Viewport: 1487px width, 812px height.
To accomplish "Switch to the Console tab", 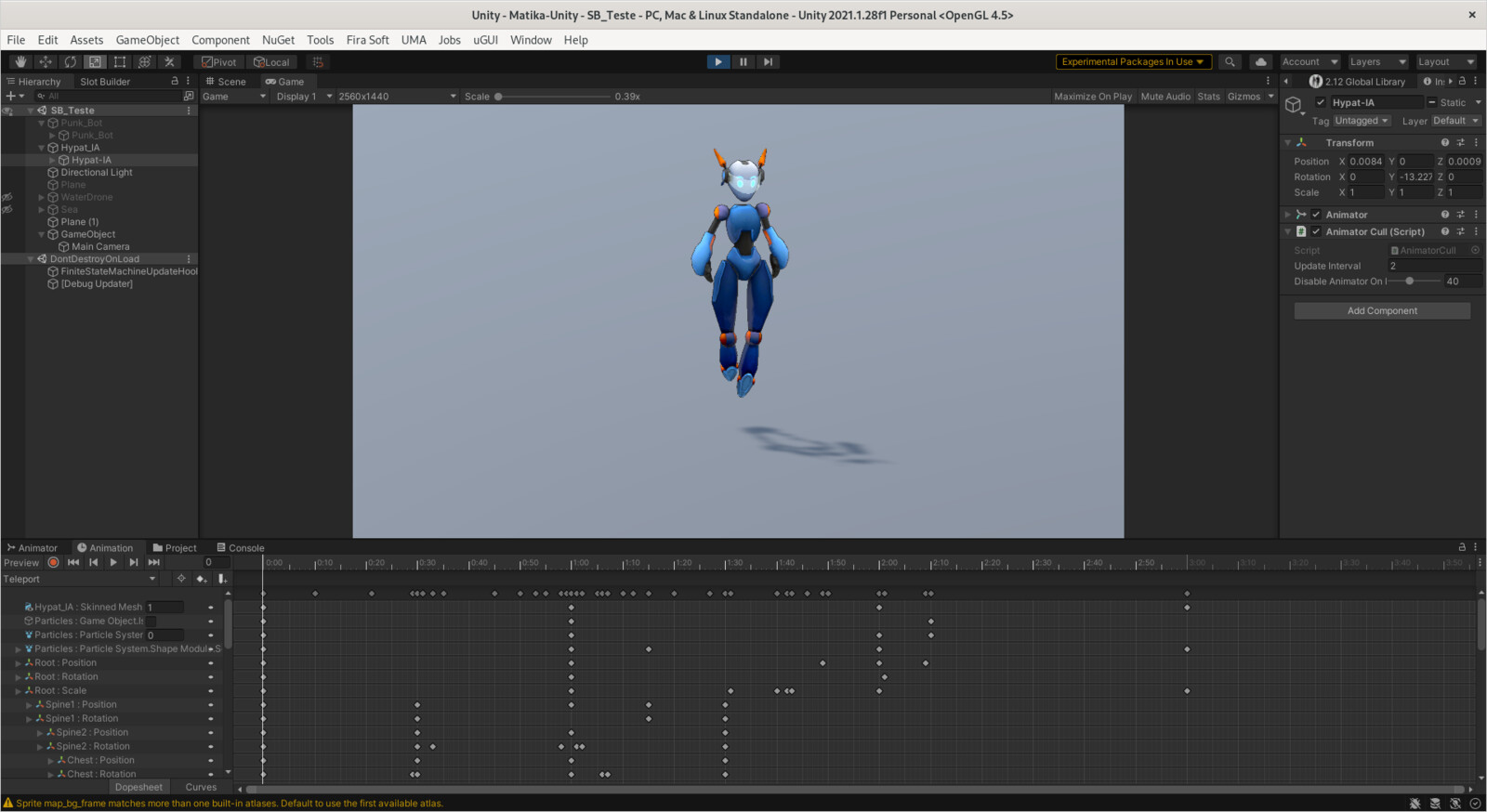I will (241, 548).
